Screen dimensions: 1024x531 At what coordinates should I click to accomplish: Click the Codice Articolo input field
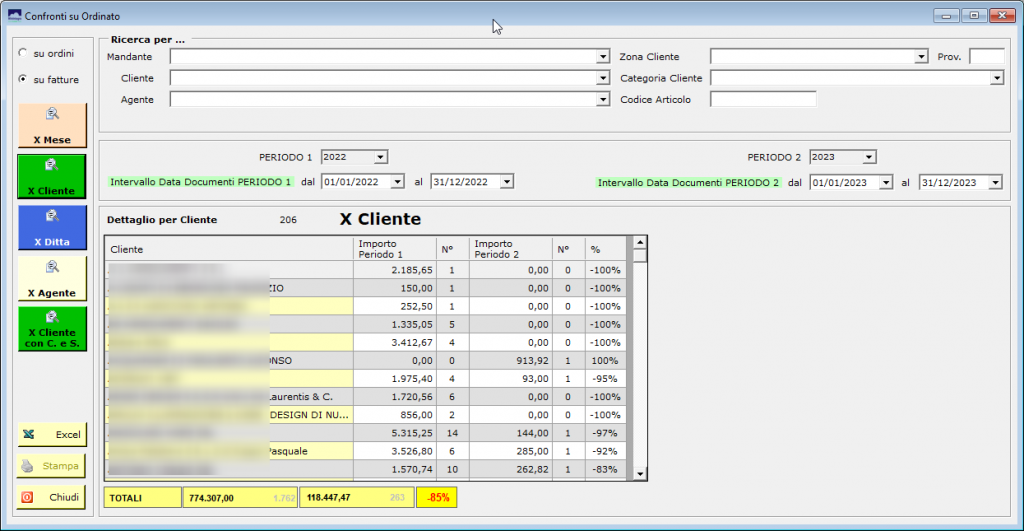(763, 99)
